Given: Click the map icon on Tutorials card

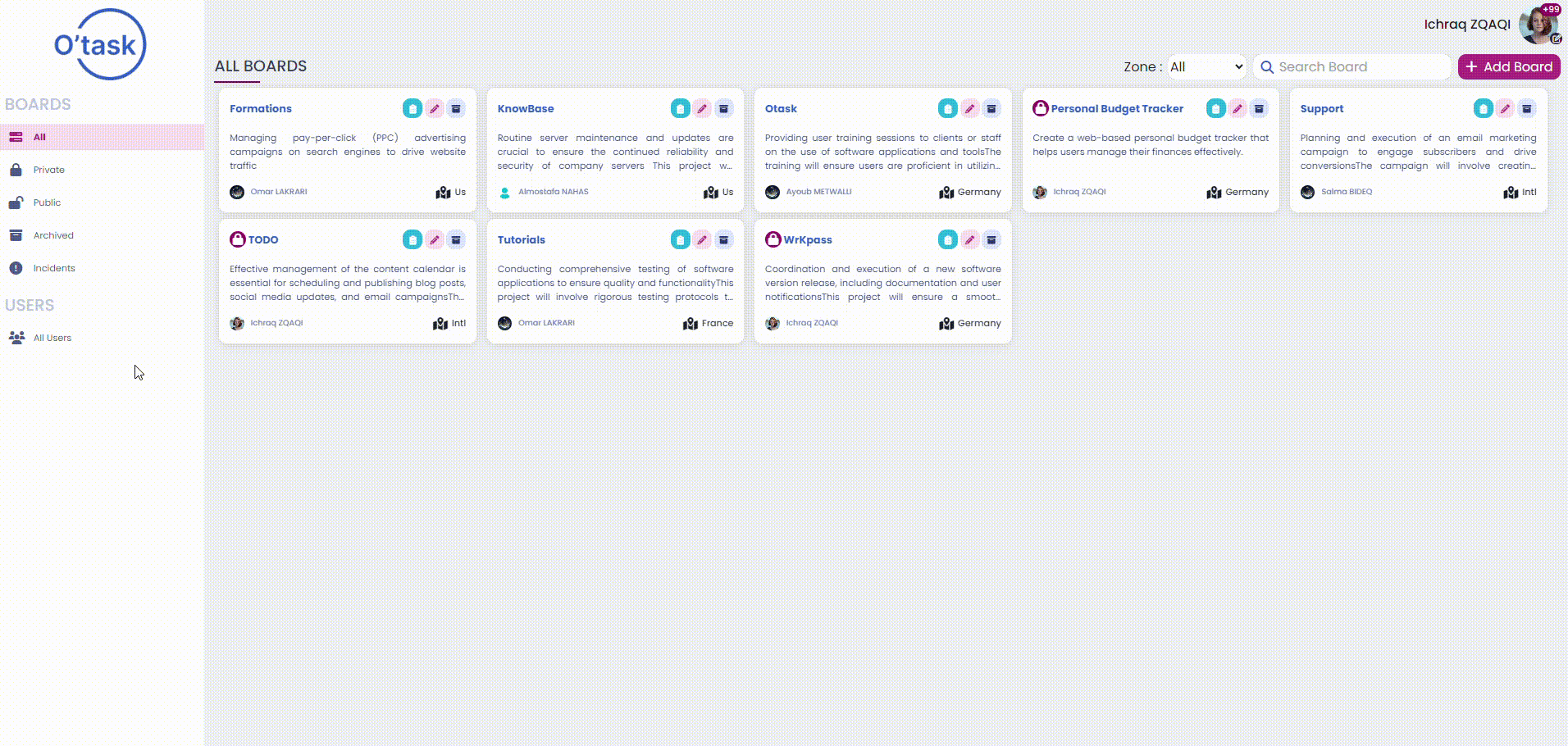Looking at the screenshot, I should tap(691, 324).
